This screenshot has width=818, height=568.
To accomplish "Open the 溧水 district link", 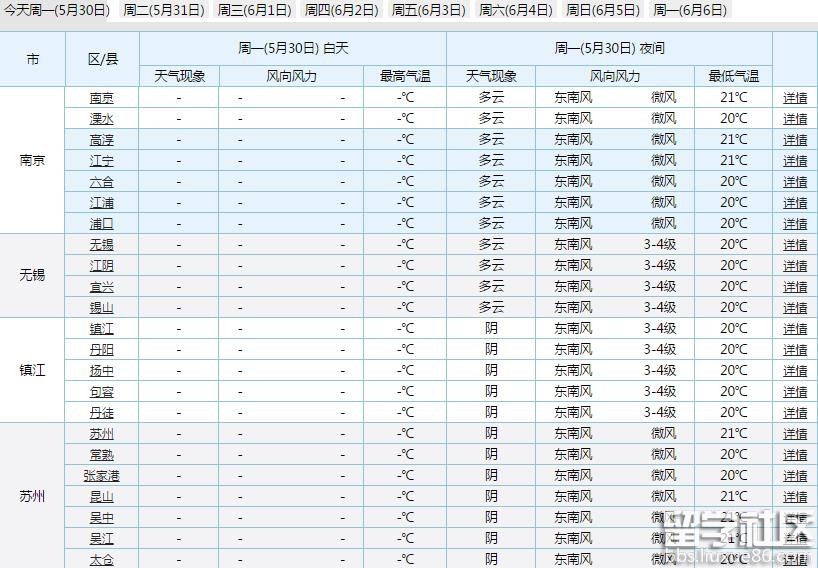I will (102, 119).
